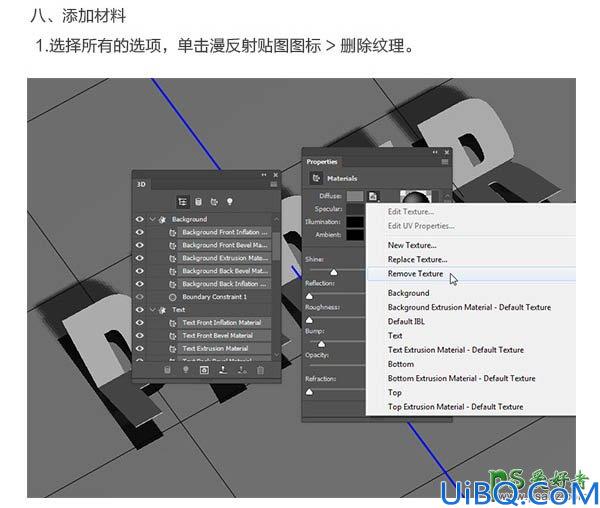This screenshot has height=508, width=600.
Task: Click the Specular color swatch
Action: (355, 209)
